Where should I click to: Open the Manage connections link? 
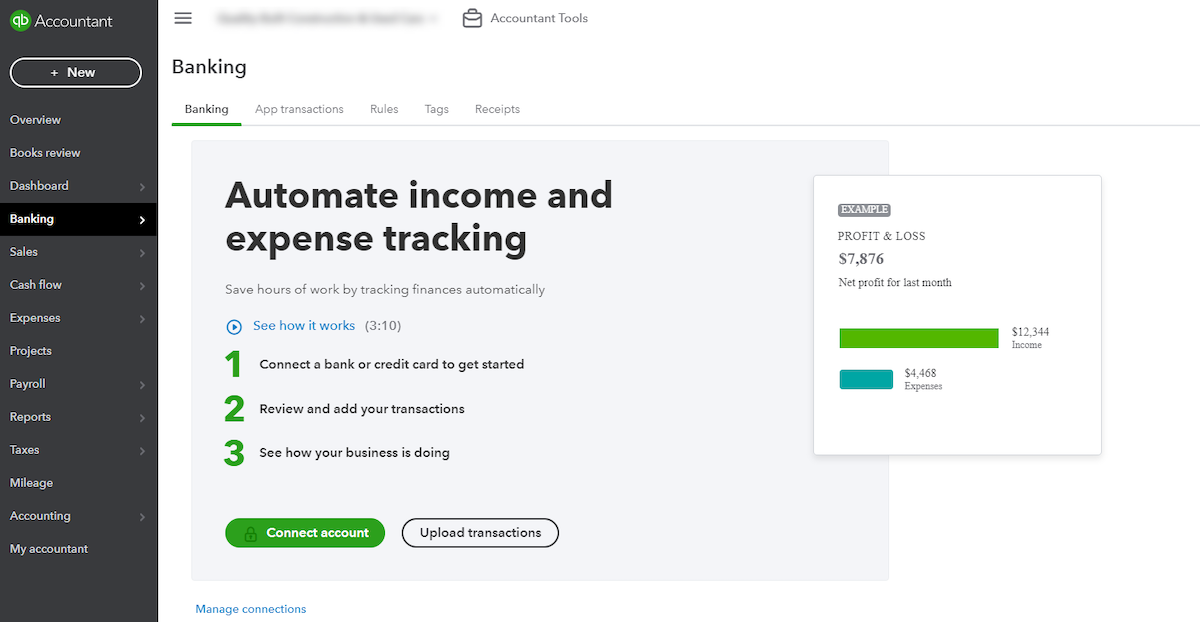point(251,609)
